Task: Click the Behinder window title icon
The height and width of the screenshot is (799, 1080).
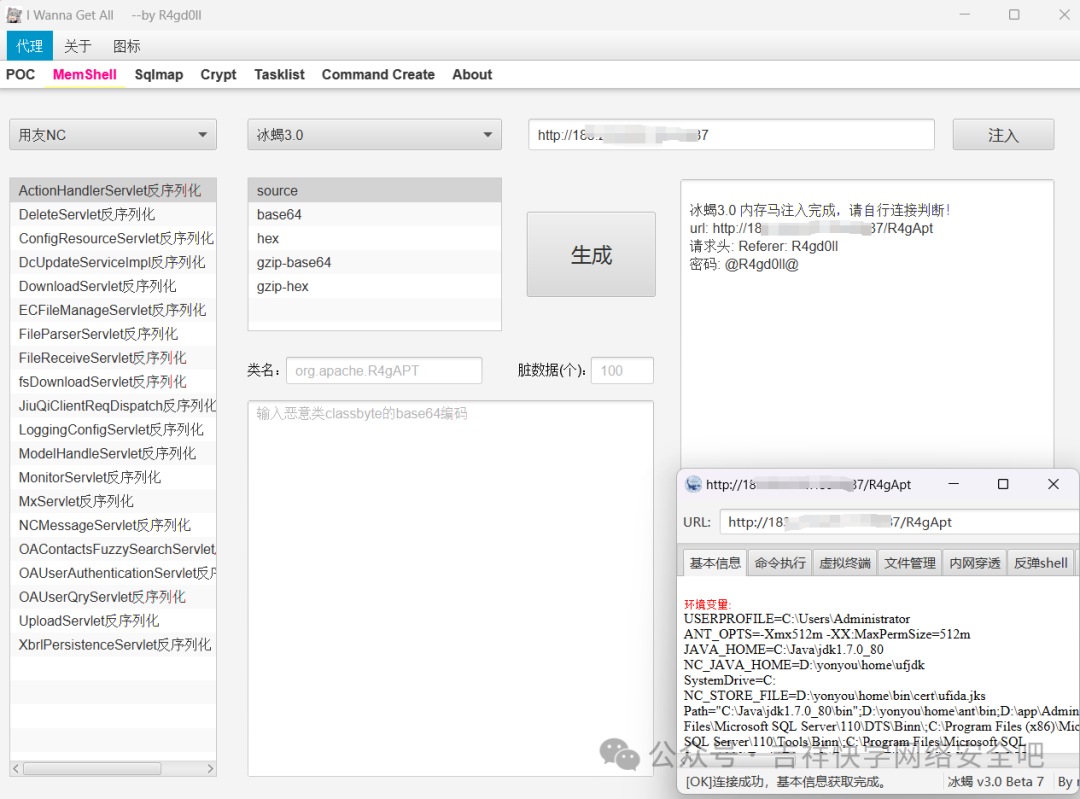Action: point(694,484)
